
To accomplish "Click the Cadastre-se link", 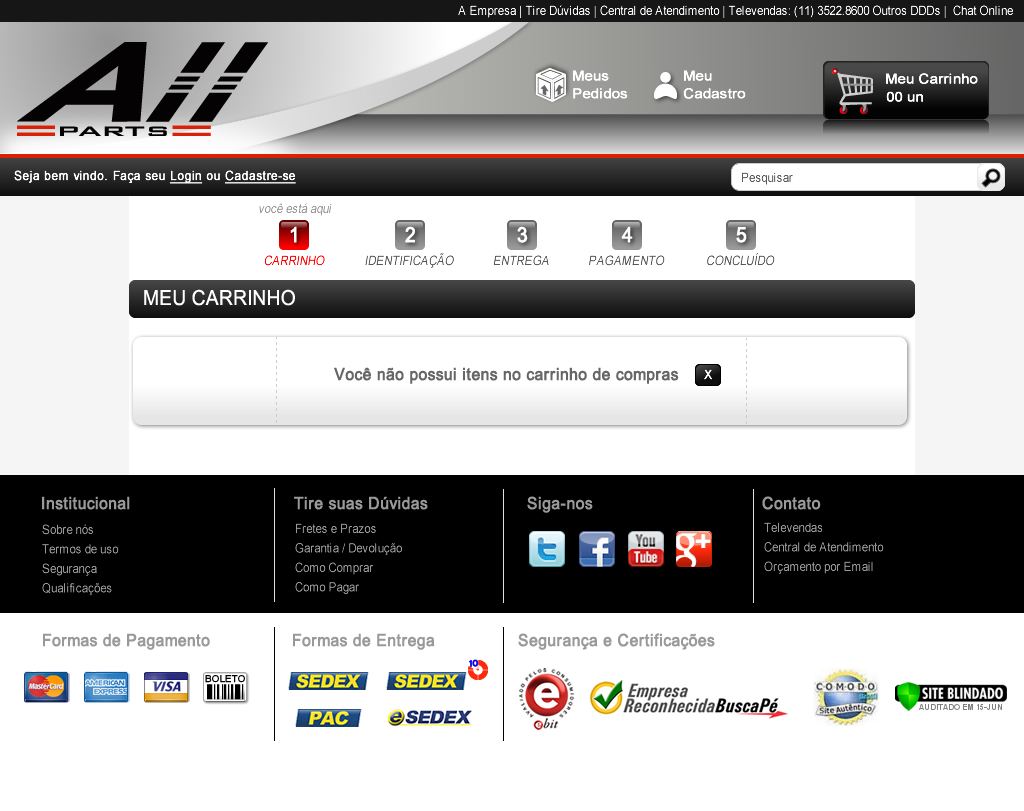I will [260, 176].
